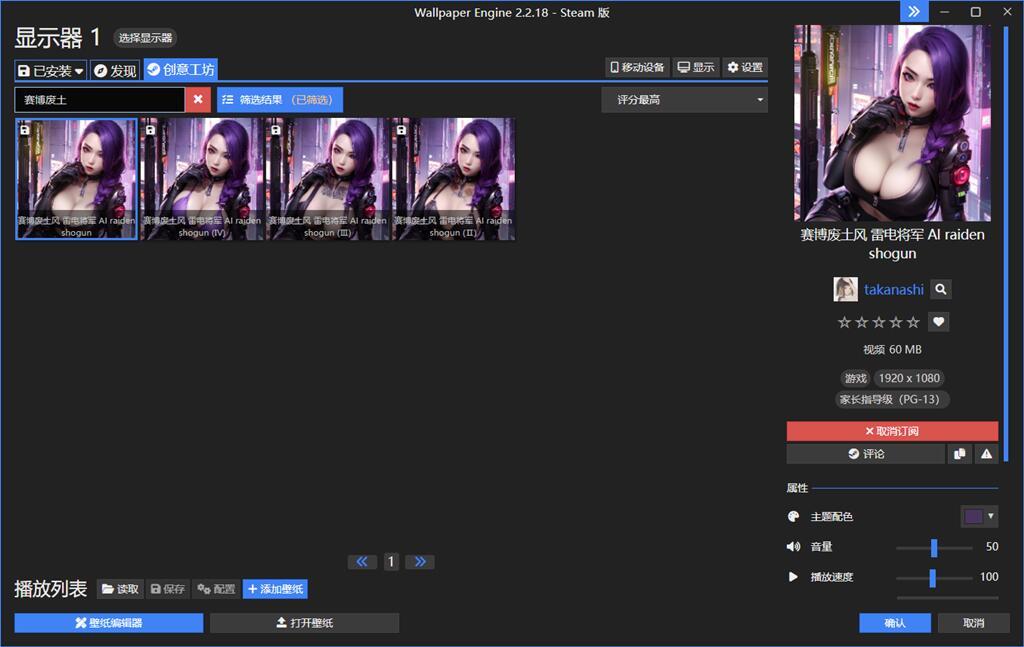This screenshot has width=1024, height=647.
Task: Click the palette icon beside 主题配色
Action: point(793,516)
